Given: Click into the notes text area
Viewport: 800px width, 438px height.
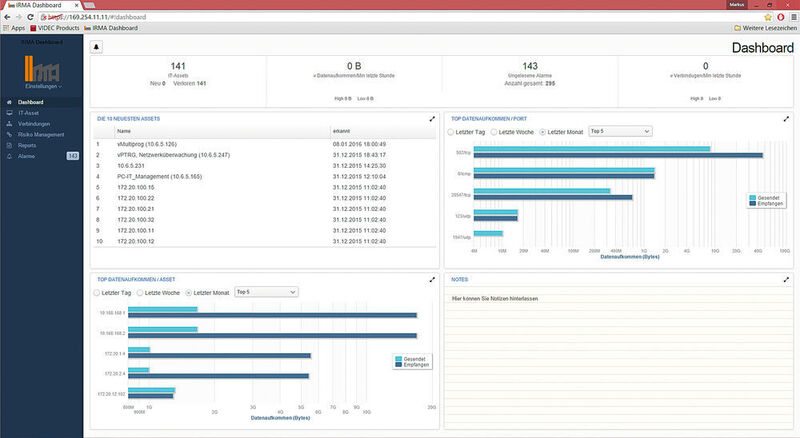Looking at the screenshot, I should (x=619, y=357).
